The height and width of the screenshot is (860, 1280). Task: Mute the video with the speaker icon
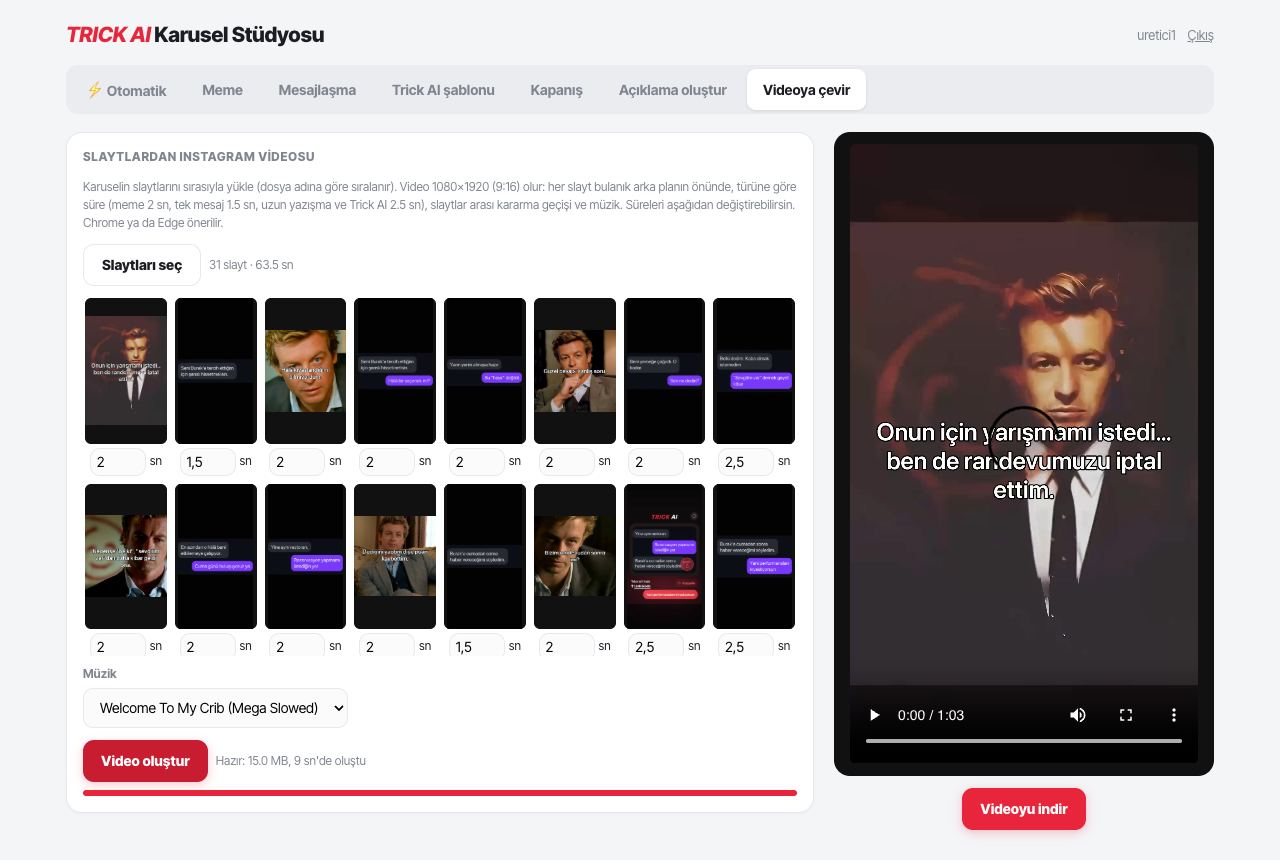[x=1077, y=715]
